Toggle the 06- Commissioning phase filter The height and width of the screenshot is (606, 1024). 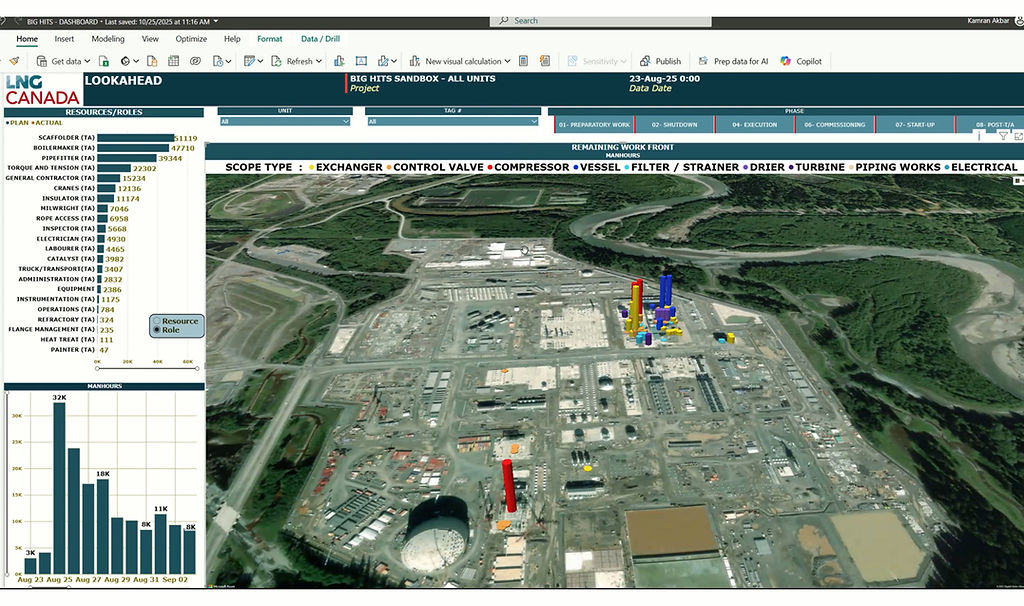pos(835,124)
